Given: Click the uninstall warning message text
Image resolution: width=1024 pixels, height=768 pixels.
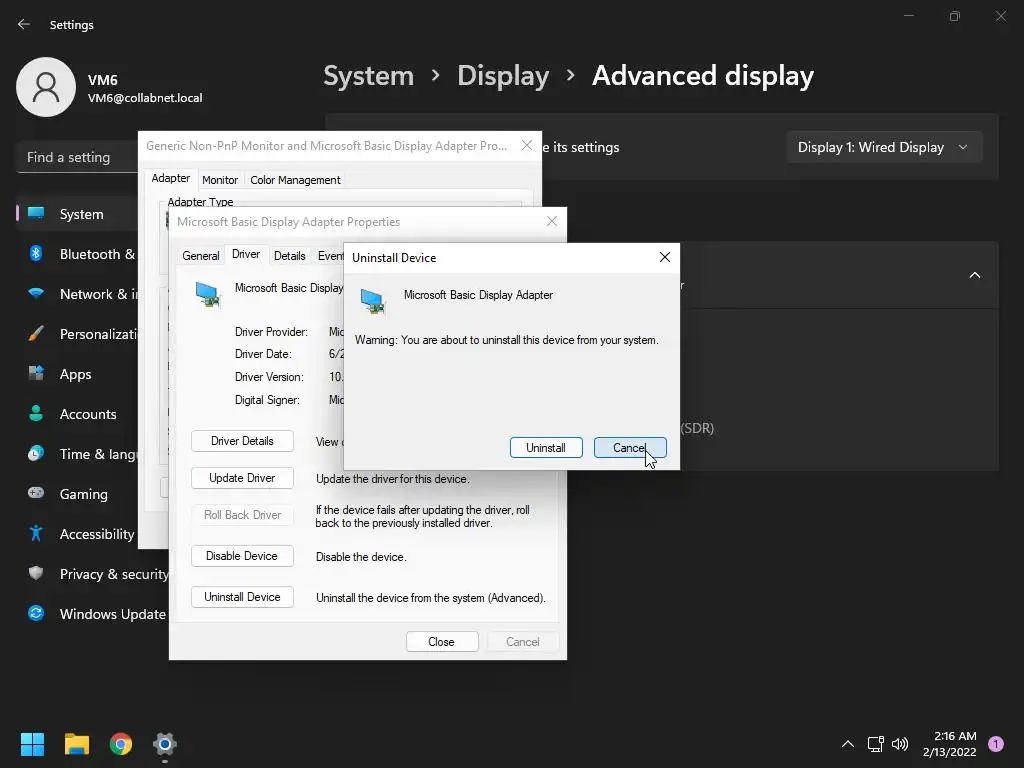Looking at the screenshot, I should (507, 340).
